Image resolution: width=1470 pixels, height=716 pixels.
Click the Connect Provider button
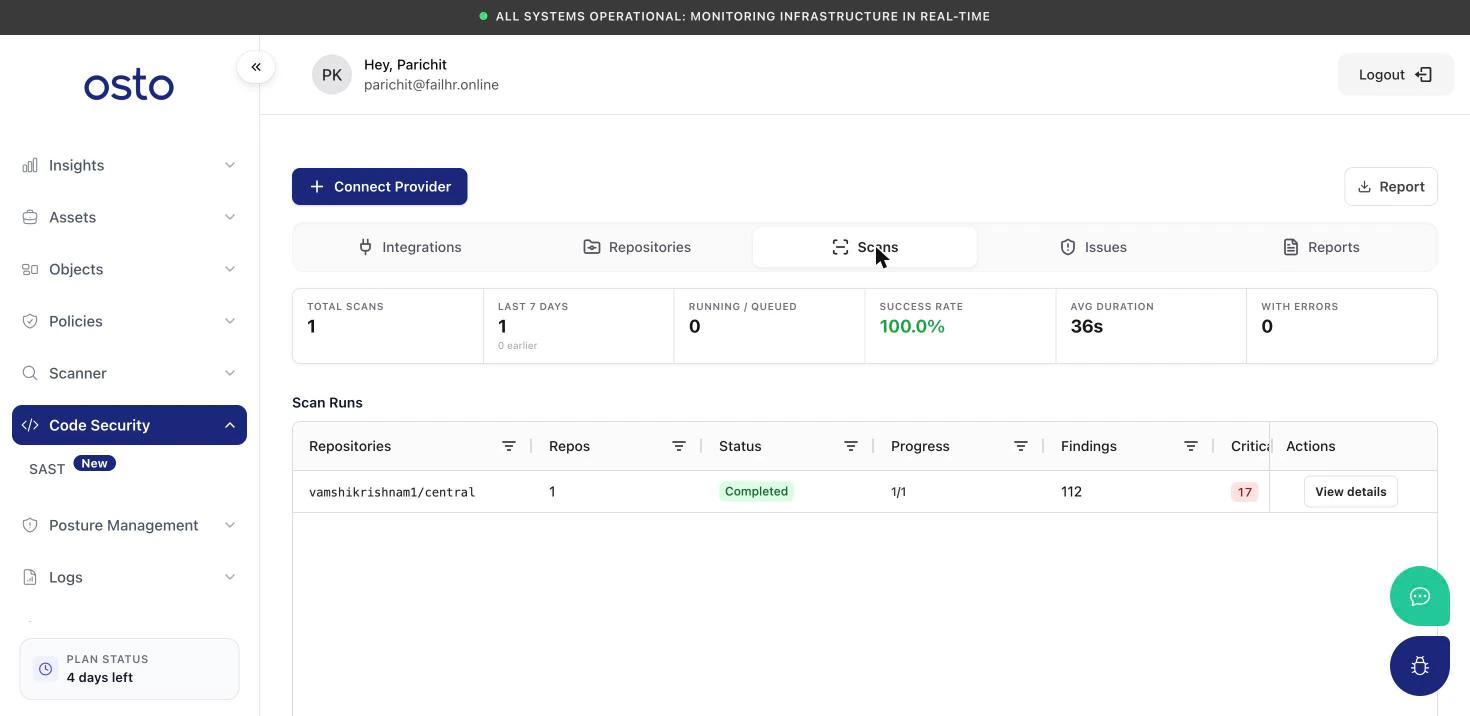pyautogui.click(x=380, y=187)
